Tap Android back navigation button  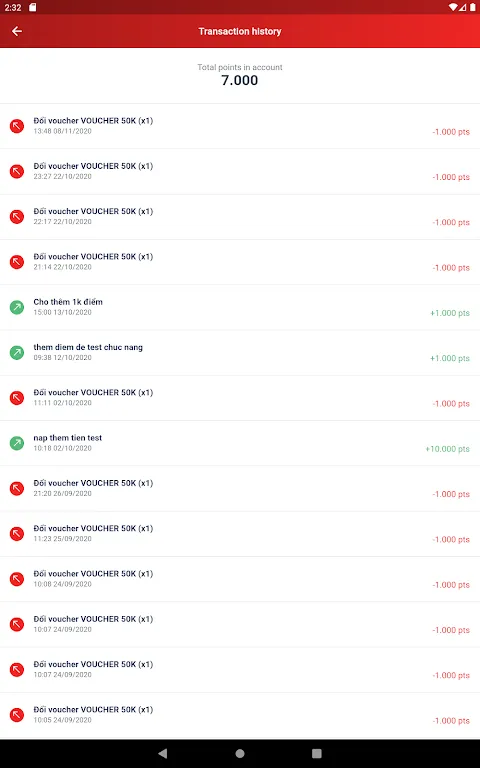163,753
